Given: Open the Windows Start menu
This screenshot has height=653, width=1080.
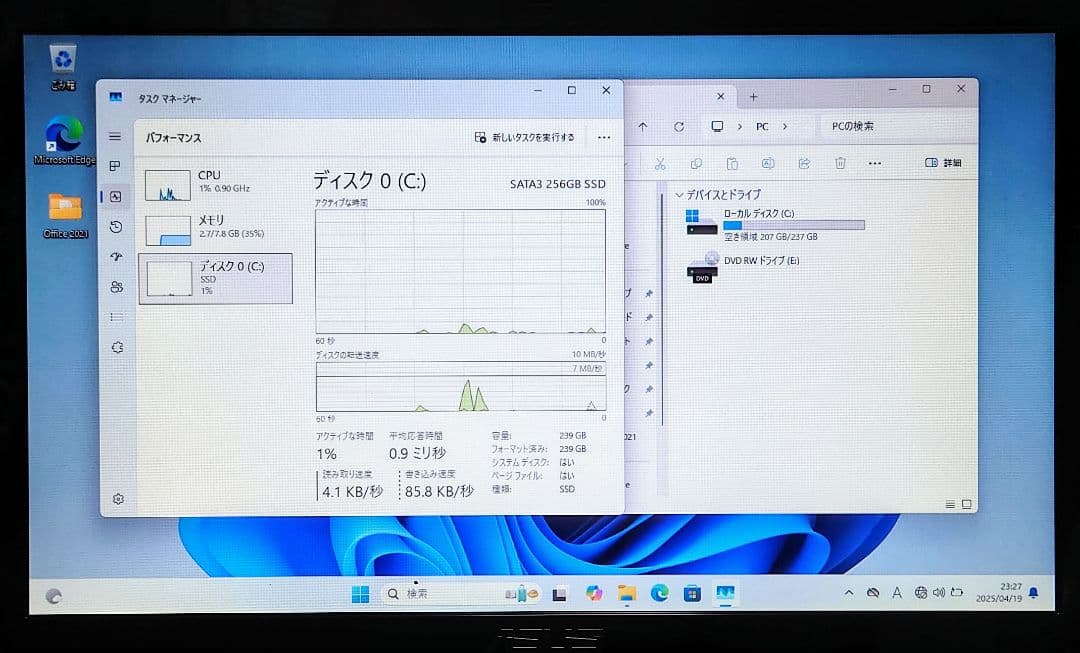Looking at the screenshot, I should pos(360,594).
